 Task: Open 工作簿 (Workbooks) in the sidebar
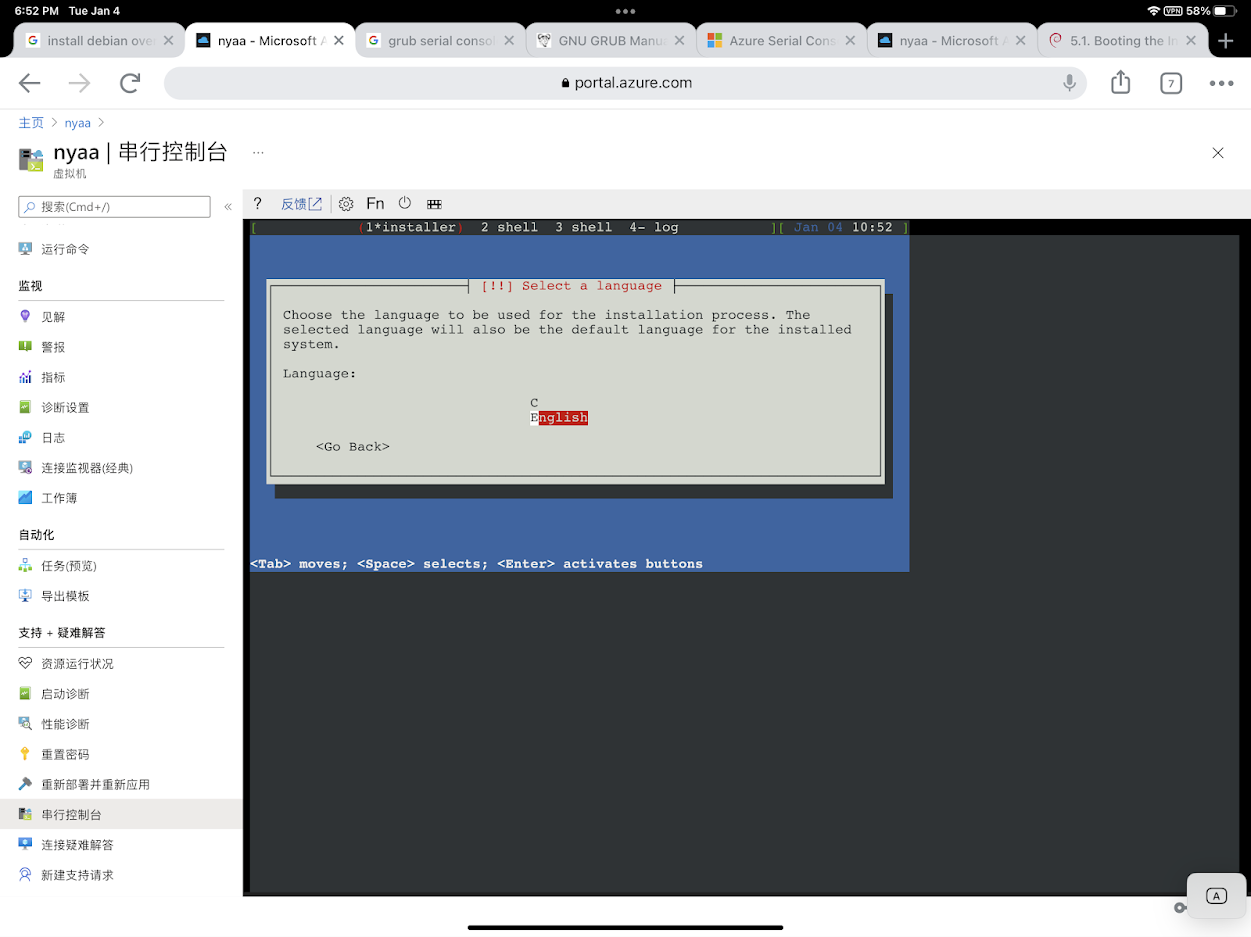point(60,497)
